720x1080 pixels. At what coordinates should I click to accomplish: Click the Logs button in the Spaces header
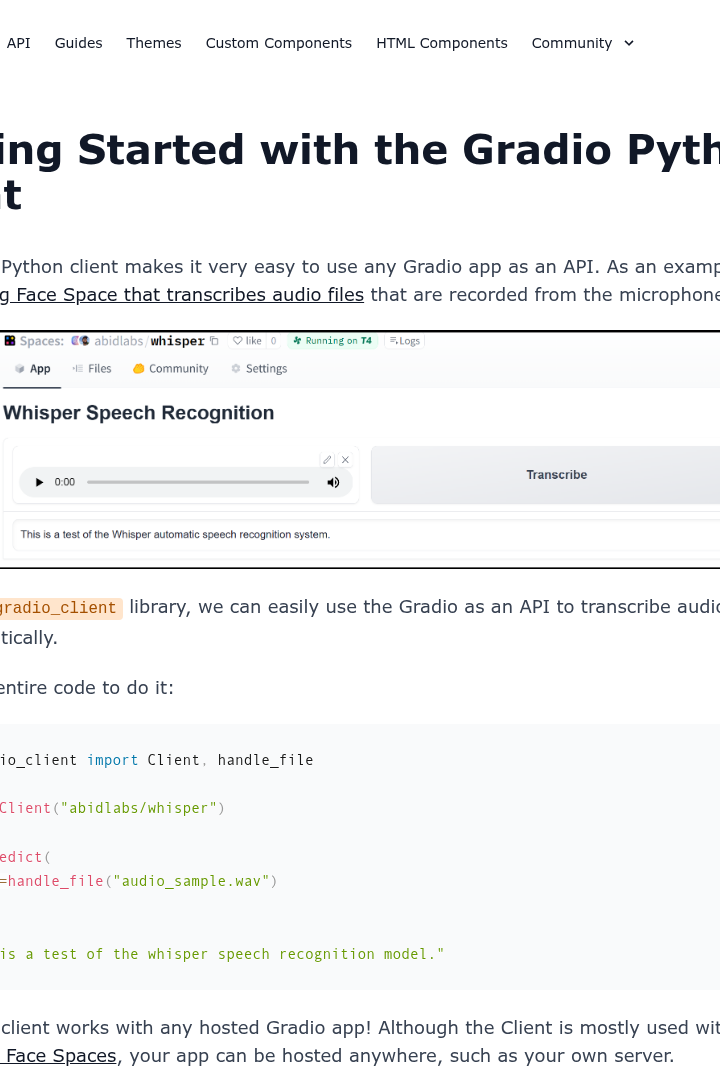(x=405, y=341)
